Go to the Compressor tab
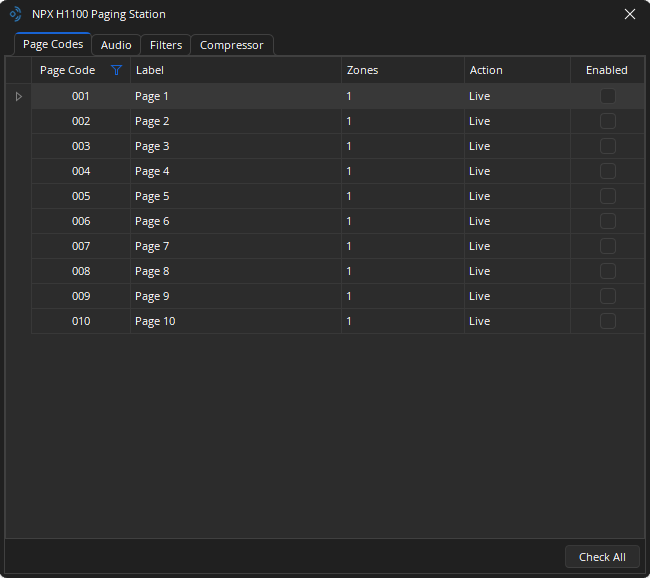Viewport: 650px width, 578px height. pos(231,45)
